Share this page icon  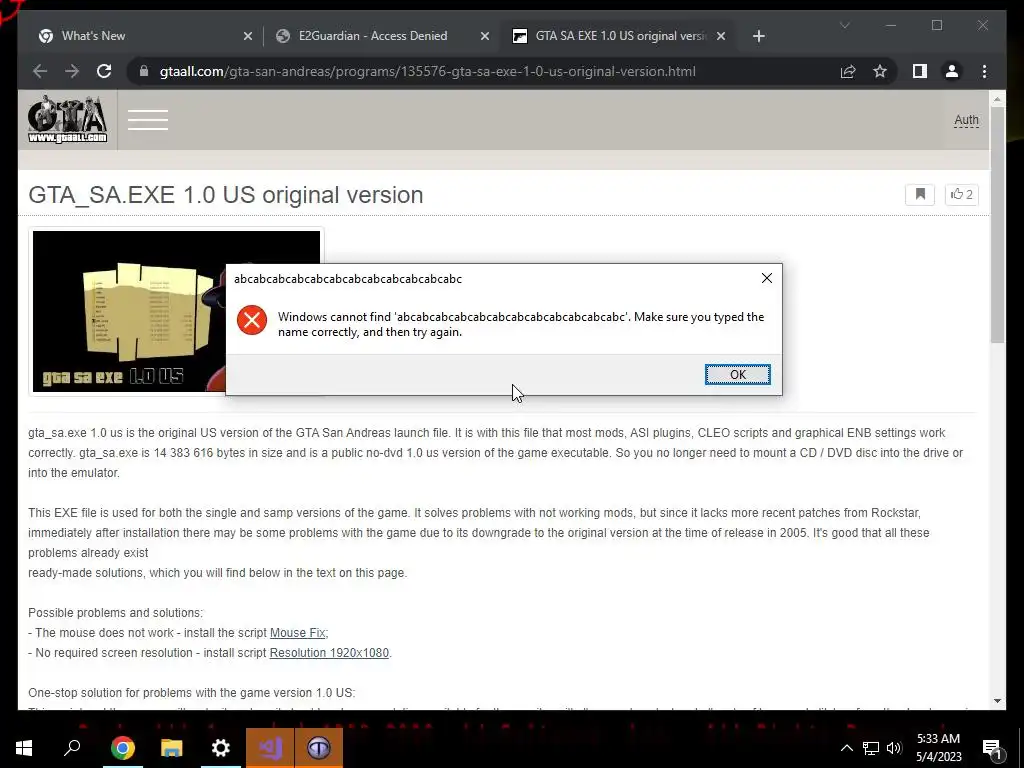pos(848,71)
